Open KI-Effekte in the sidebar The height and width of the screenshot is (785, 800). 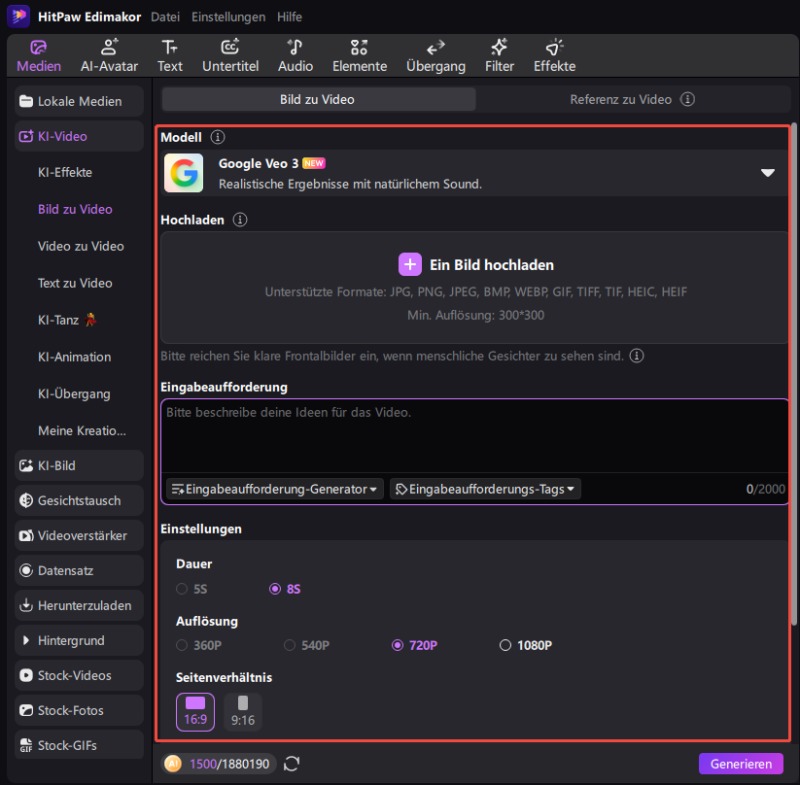(65, 172)
